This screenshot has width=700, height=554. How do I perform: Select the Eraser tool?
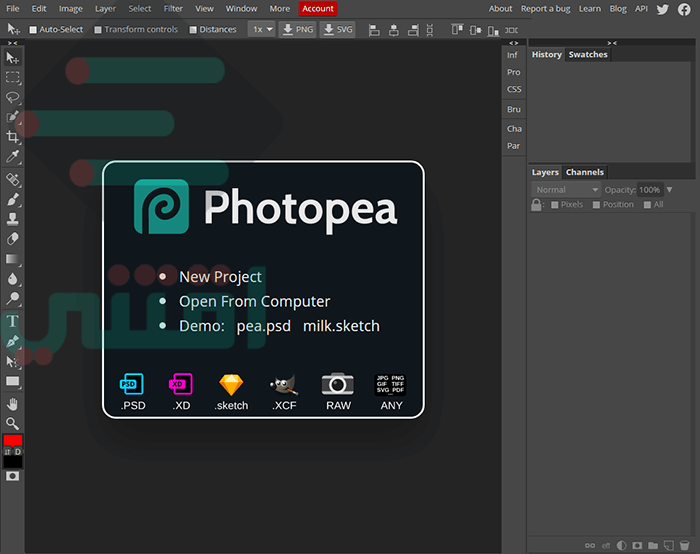[12, 239]
